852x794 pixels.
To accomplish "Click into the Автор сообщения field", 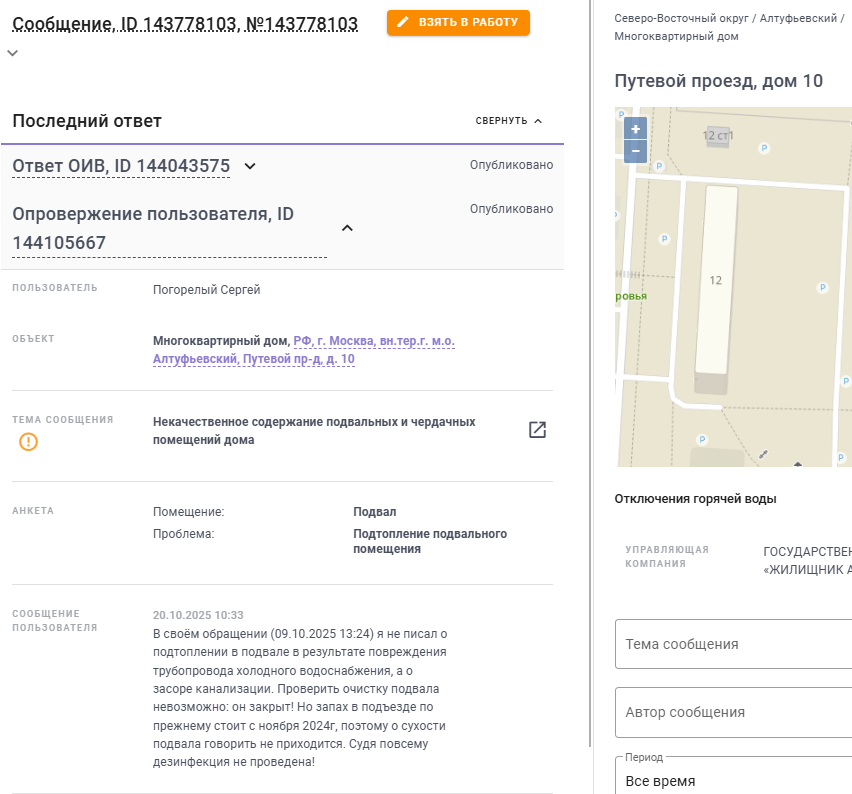I will tap(735, 712).
